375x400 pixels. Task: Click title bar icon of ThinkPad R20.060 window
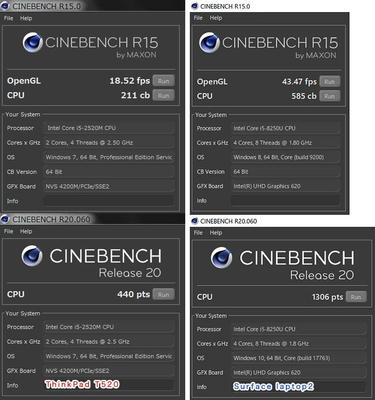[x=5, y=219]
